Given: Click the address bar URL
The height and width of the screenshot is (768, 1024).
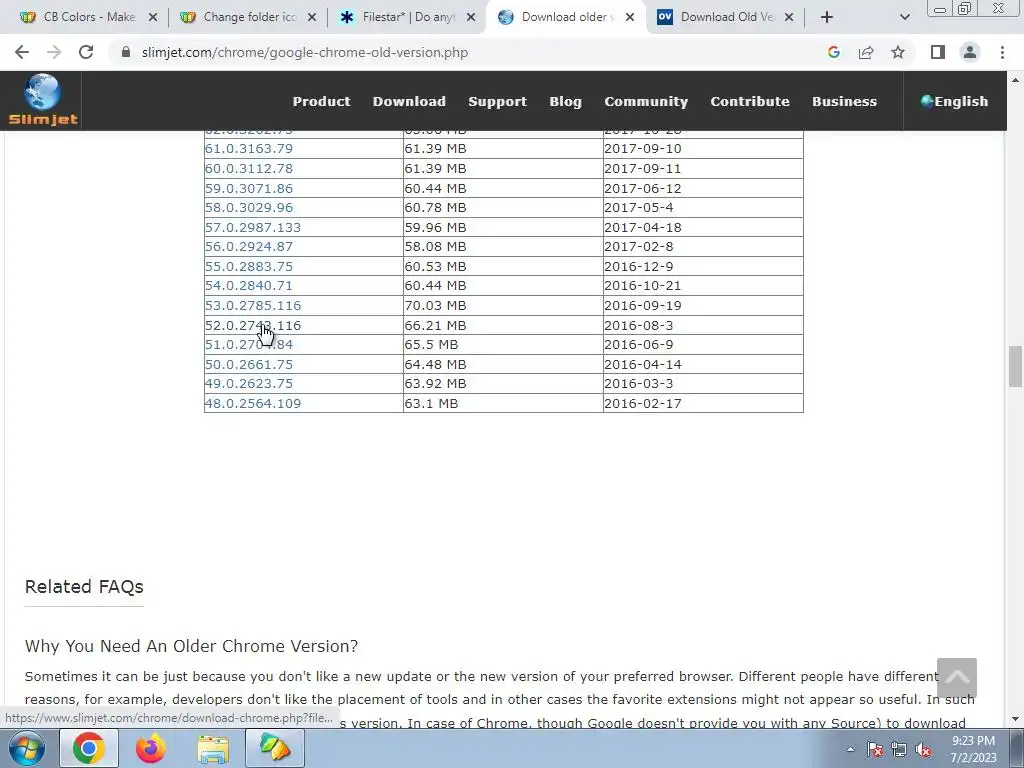Looking at the screenshot, I should [x=304, y=52].
